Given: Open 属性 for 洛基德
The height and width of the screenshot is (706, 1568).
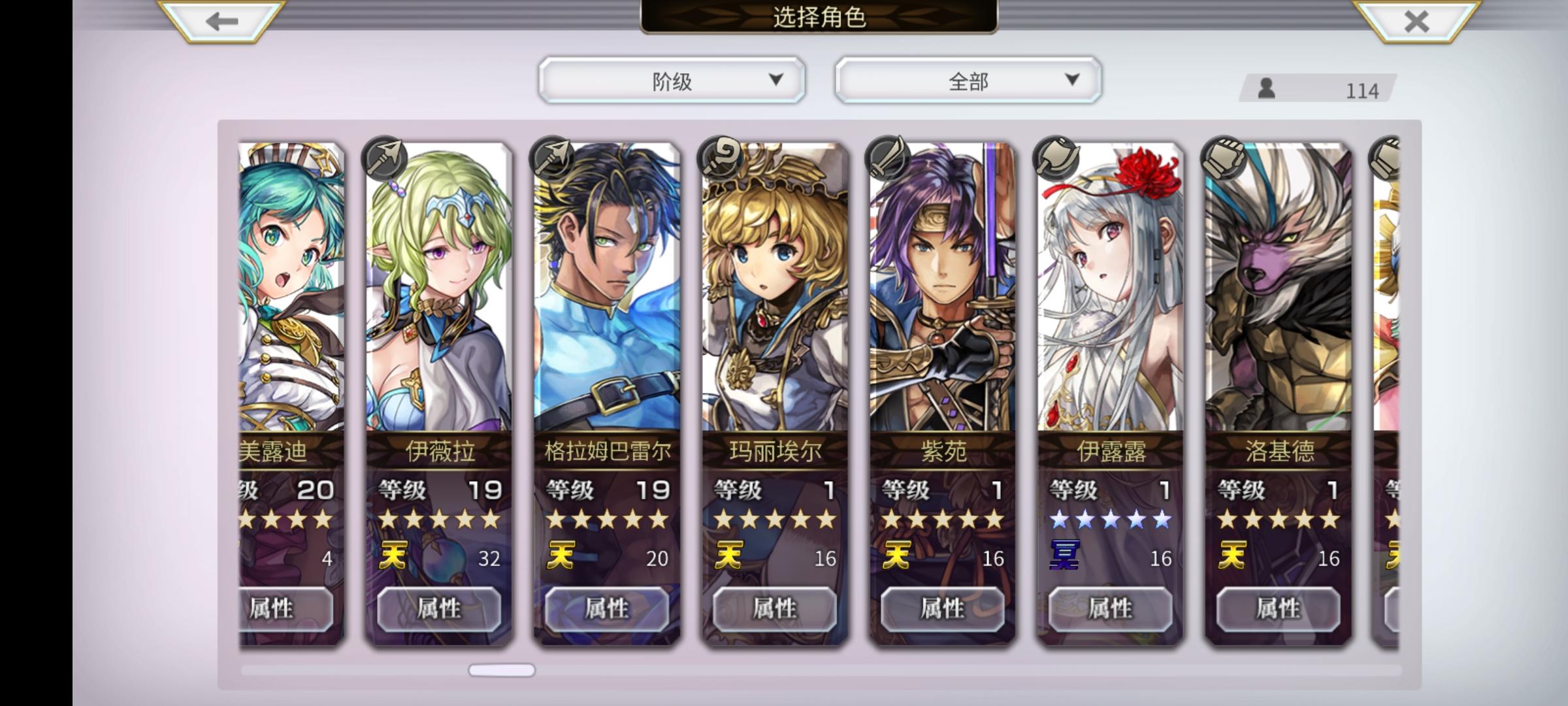Looking at the screenshot, I should [x=1279, y=609].
